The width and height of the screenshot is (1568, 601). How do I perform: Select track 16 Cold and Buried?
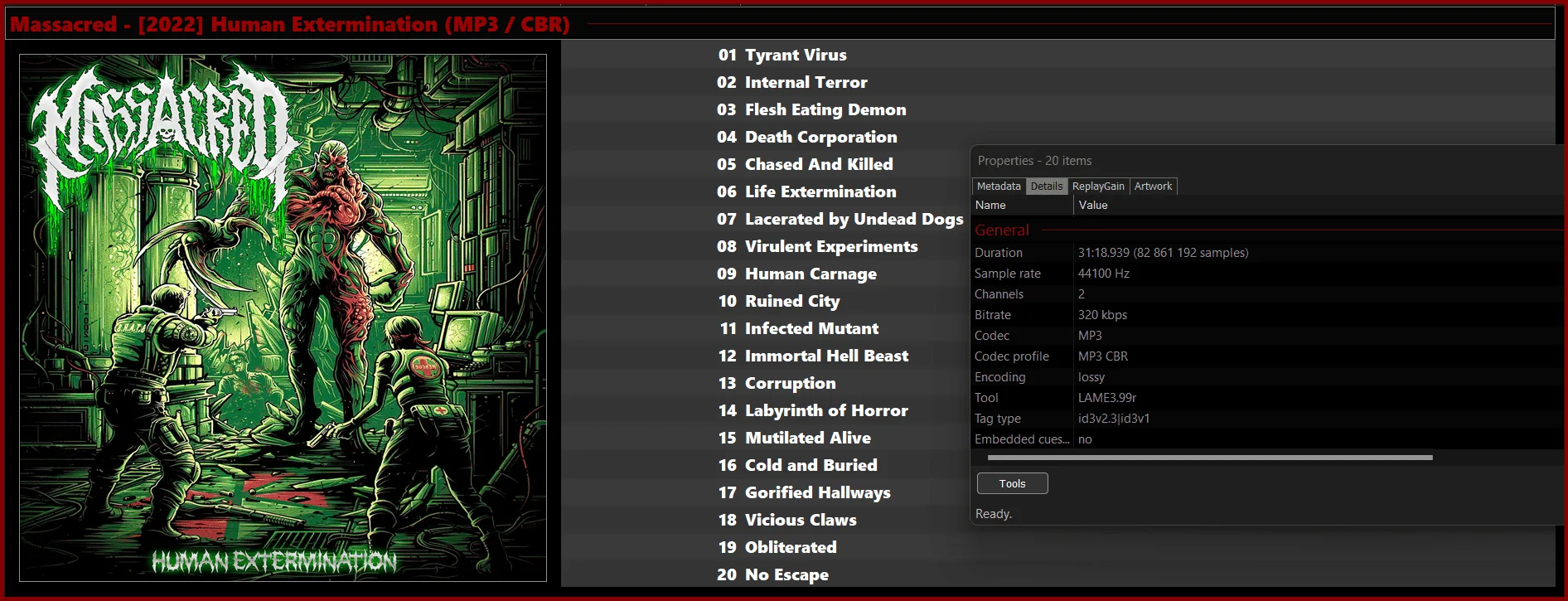(x=797, y=465)
